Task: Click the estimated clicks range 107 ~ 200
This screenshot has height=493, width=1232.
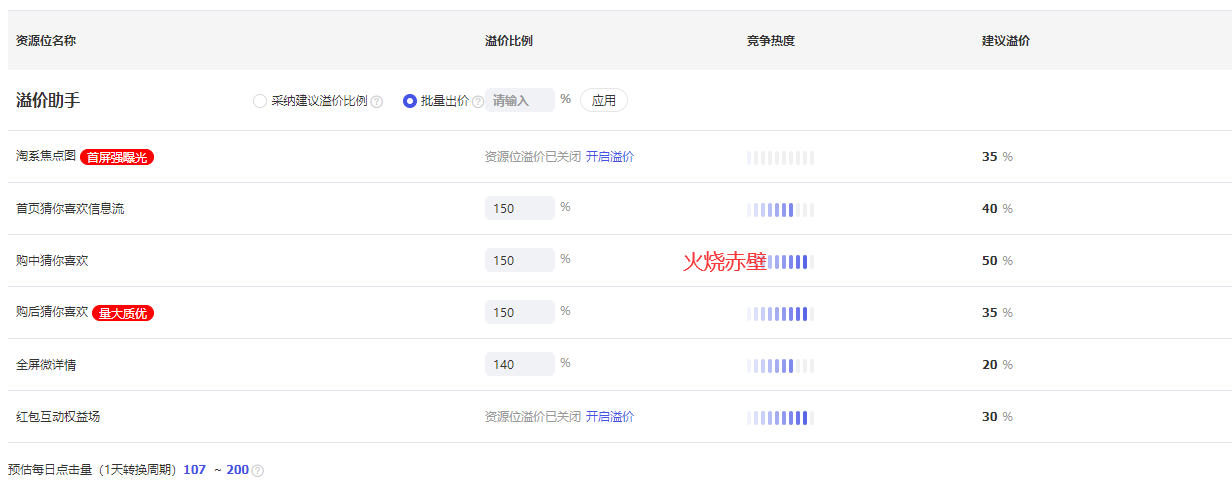Action: coord(216,470)
